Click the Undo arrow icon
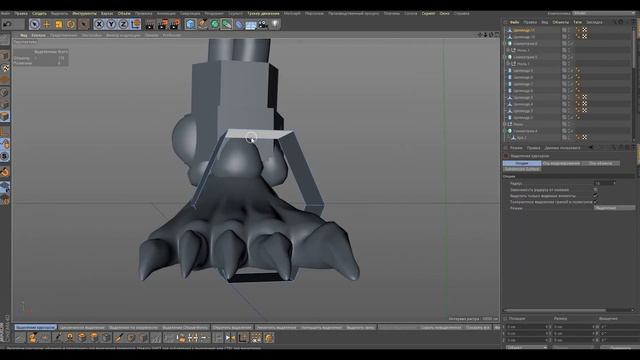Image resolution: width=640 pixels, height=360 pixels. tap(7, 24)
